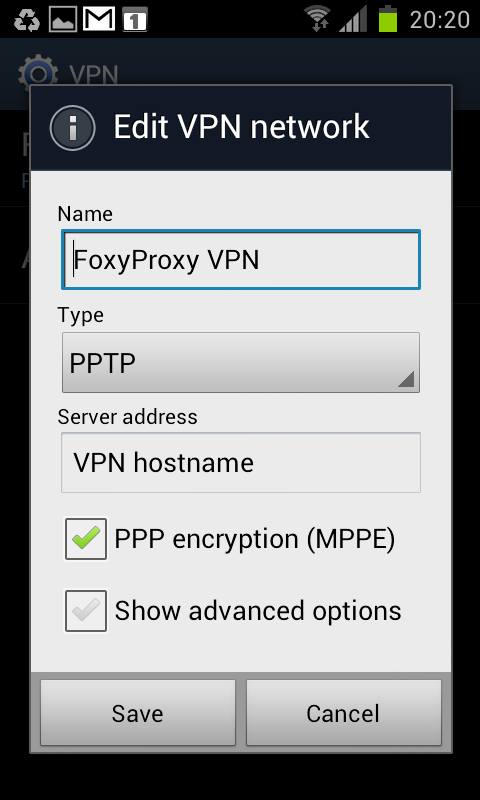Click the Server address VPN hostname field
480x800 pixels.
[x=241, y=463]
